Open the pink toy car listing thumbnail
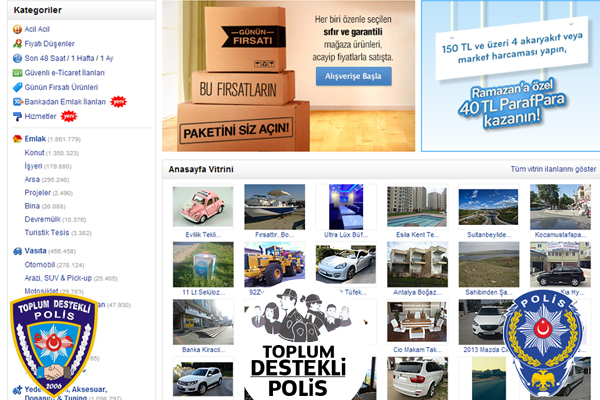The image size is (600, 400). click(x=203, y=207)
